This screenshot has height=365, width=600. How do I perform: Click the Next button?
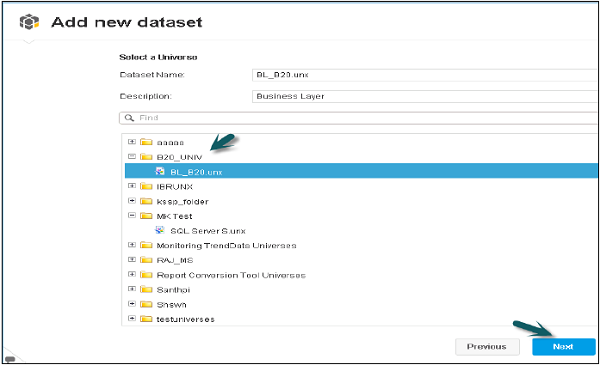click(563, 347)
